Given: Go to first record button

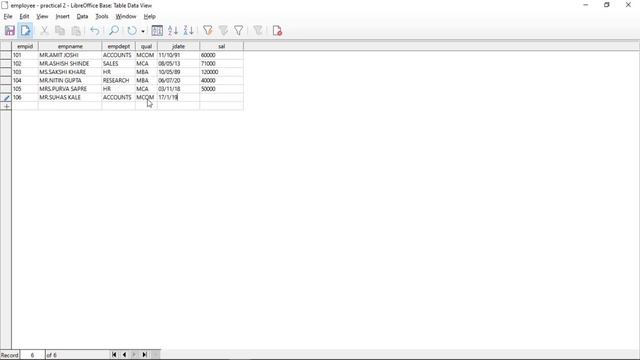Looking at the screenshot, I should click(114, 355).
